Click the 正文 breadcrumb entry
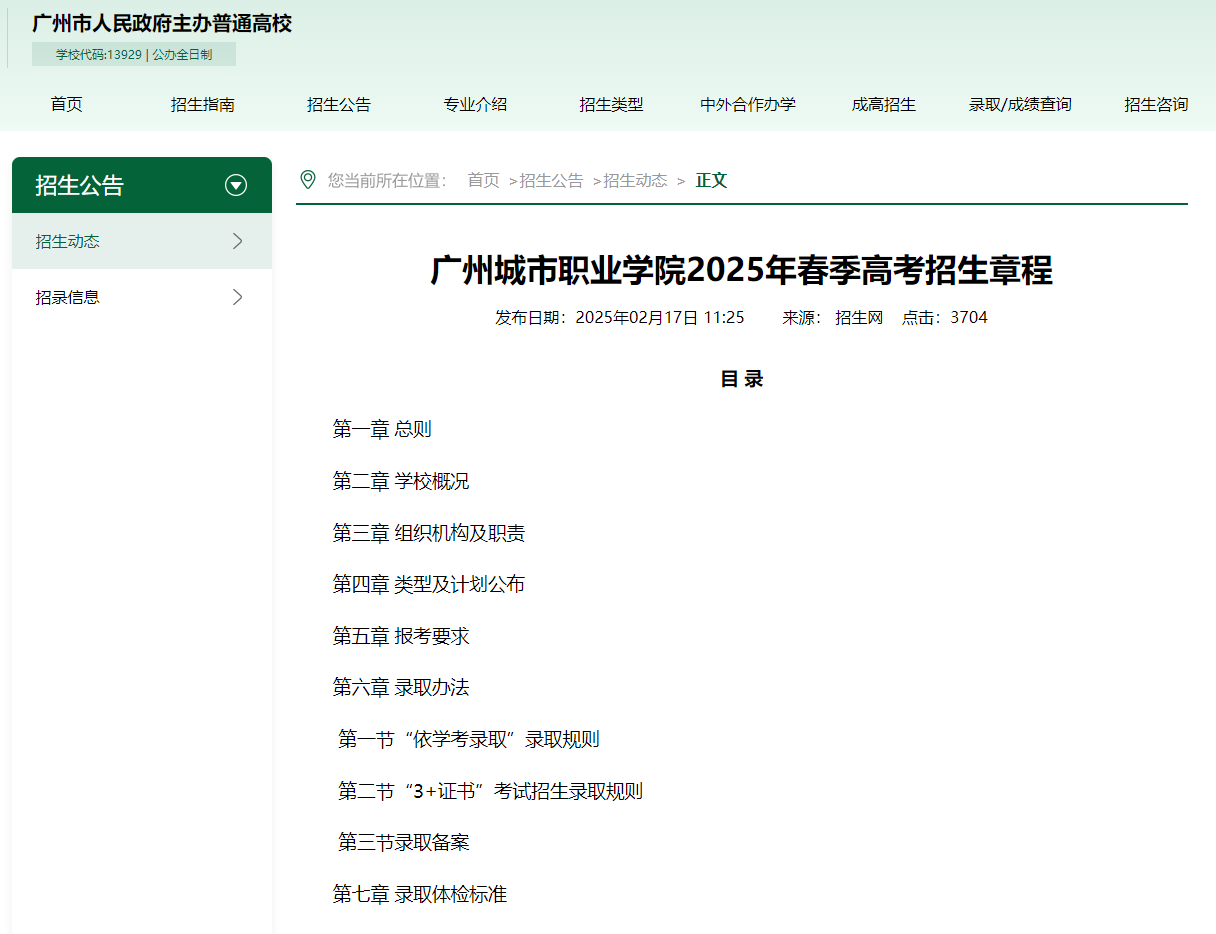 [711, 181]
